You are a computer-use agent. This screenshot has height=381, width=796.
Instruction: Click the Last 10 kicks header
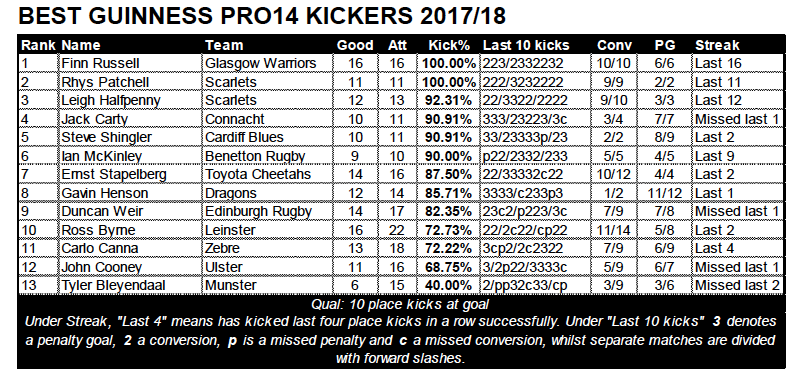click(x=526, y=45)
